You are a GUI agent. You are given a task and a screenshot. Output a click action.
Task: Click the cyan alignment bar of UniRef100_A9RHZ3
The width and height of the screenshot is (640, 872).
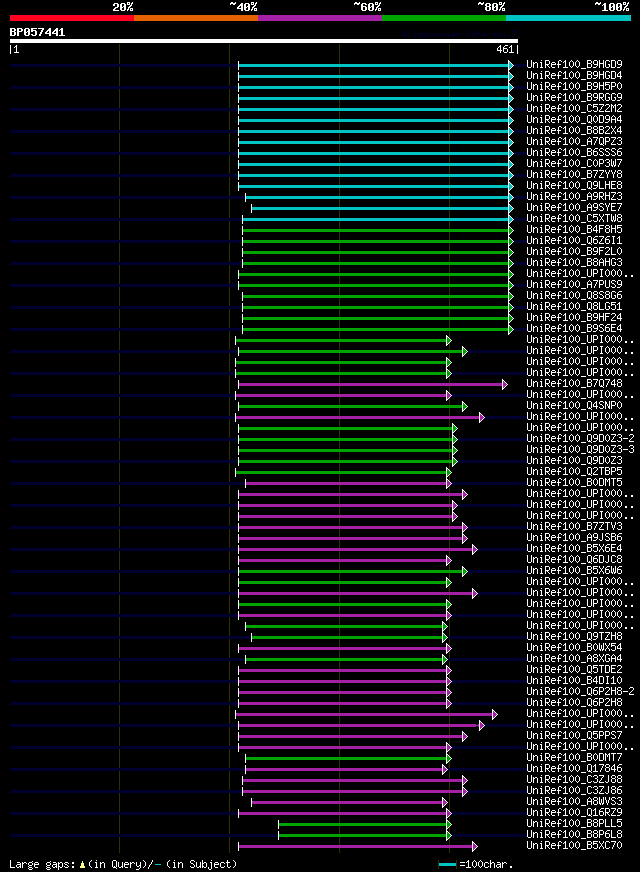[378, 197]
